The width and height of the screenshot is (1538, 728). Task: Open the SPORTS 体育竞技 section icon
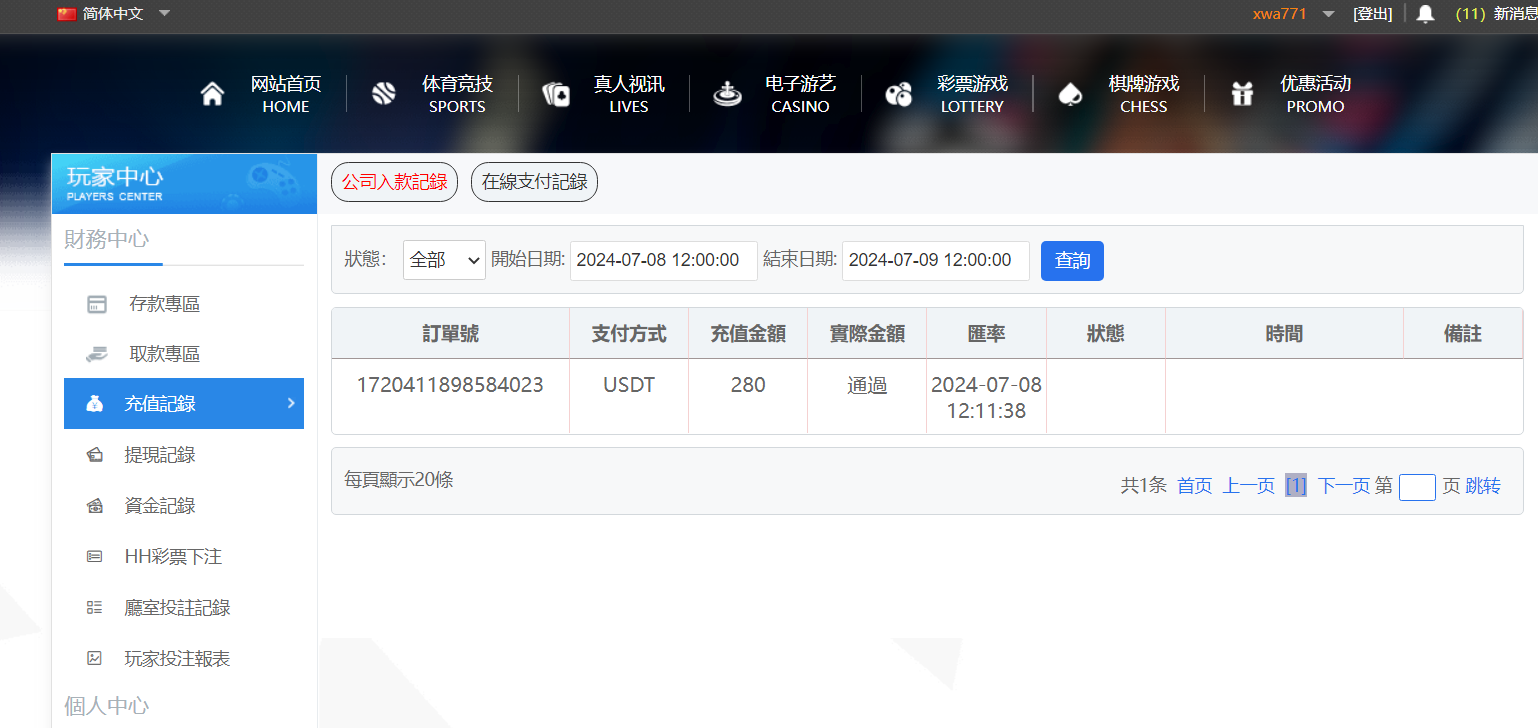(x=384, y=93)
